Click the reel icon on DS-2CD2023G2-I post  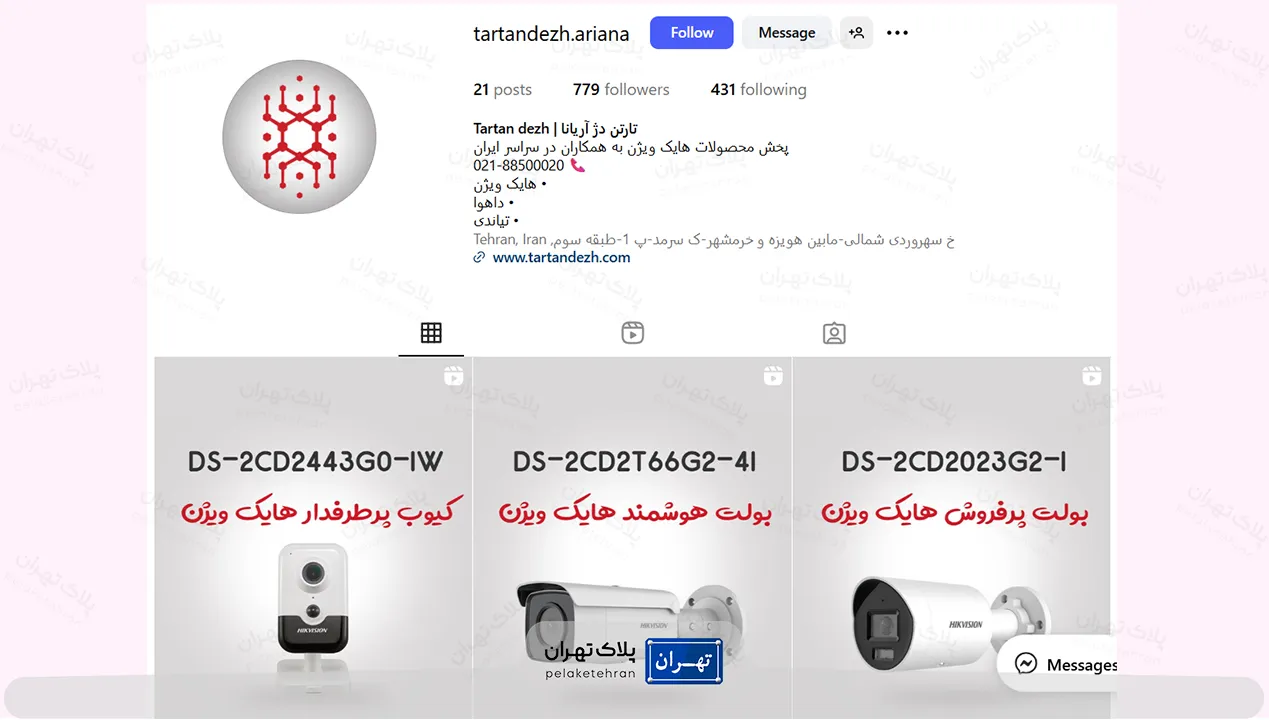pyautogui.click(x=1091, y=375)
